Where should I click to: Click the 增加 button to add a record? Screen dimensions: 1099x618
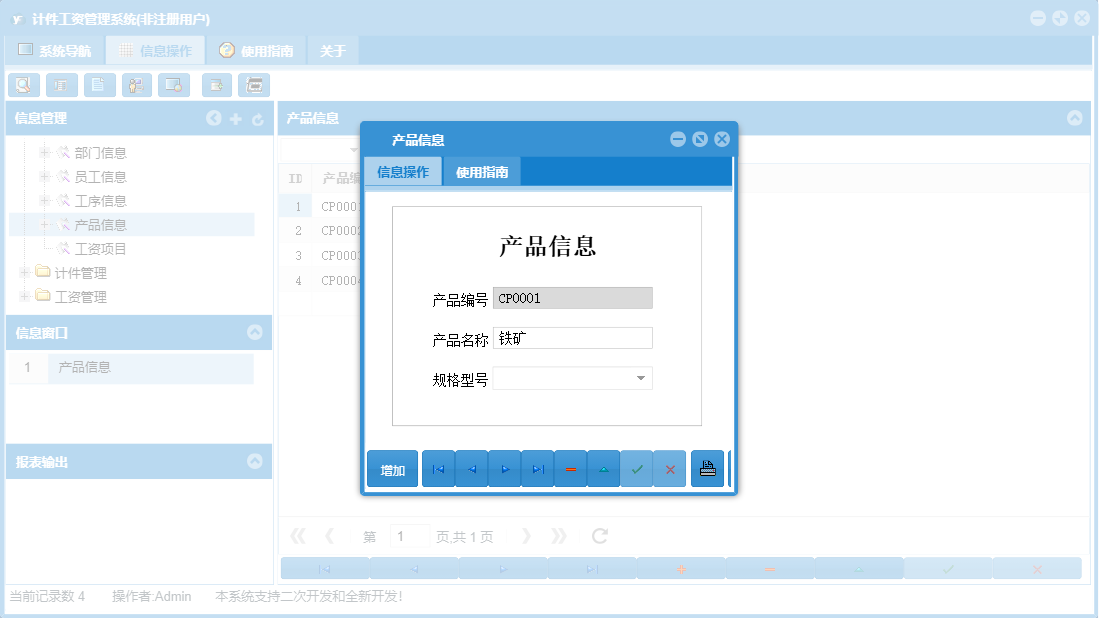(x=392, y=468)
